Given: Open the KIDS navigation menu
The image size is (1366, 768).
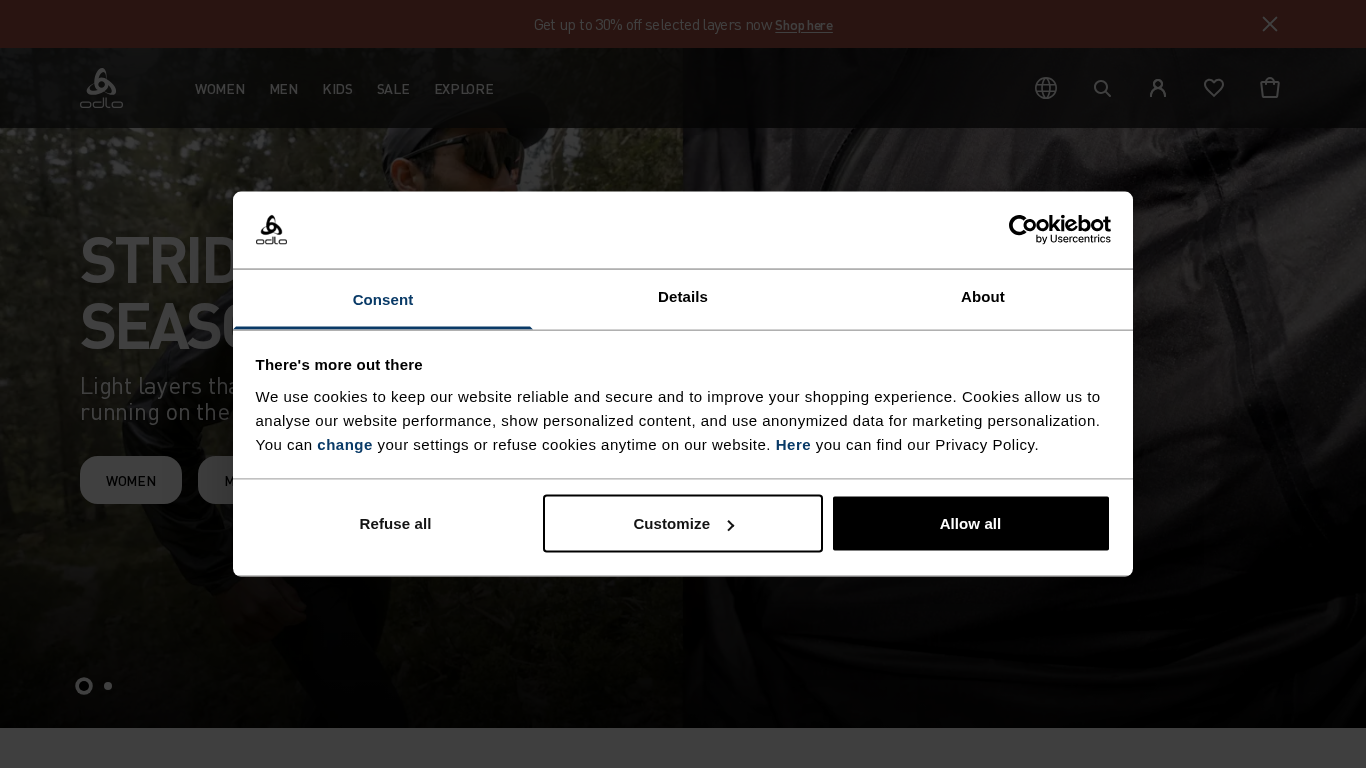Looking at the screenshot, I should point(338,89).
